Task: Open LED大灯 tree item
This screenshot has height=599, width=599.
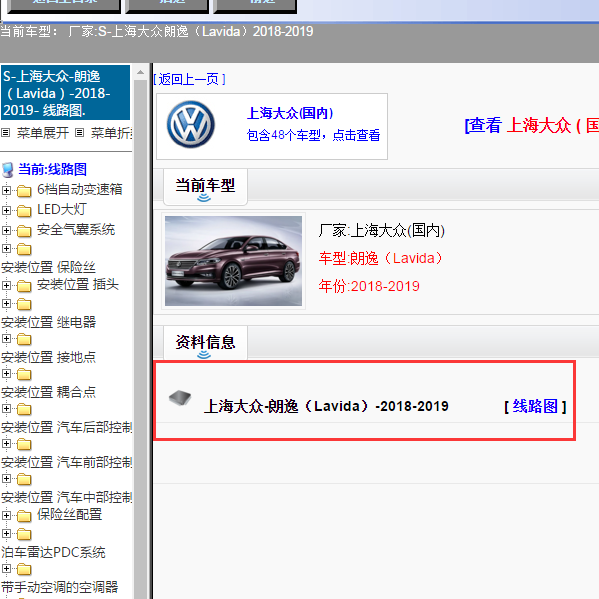Action: [62, 209]
